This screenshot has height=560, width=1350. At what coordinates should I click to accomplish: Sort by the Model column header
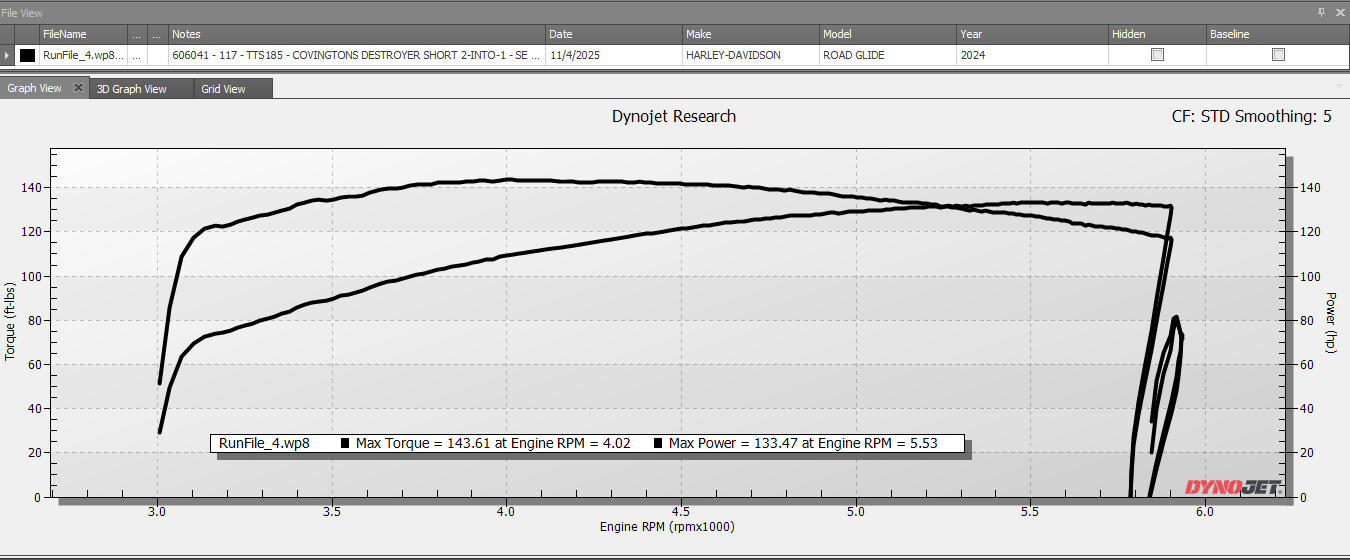[x=888, y=34]
